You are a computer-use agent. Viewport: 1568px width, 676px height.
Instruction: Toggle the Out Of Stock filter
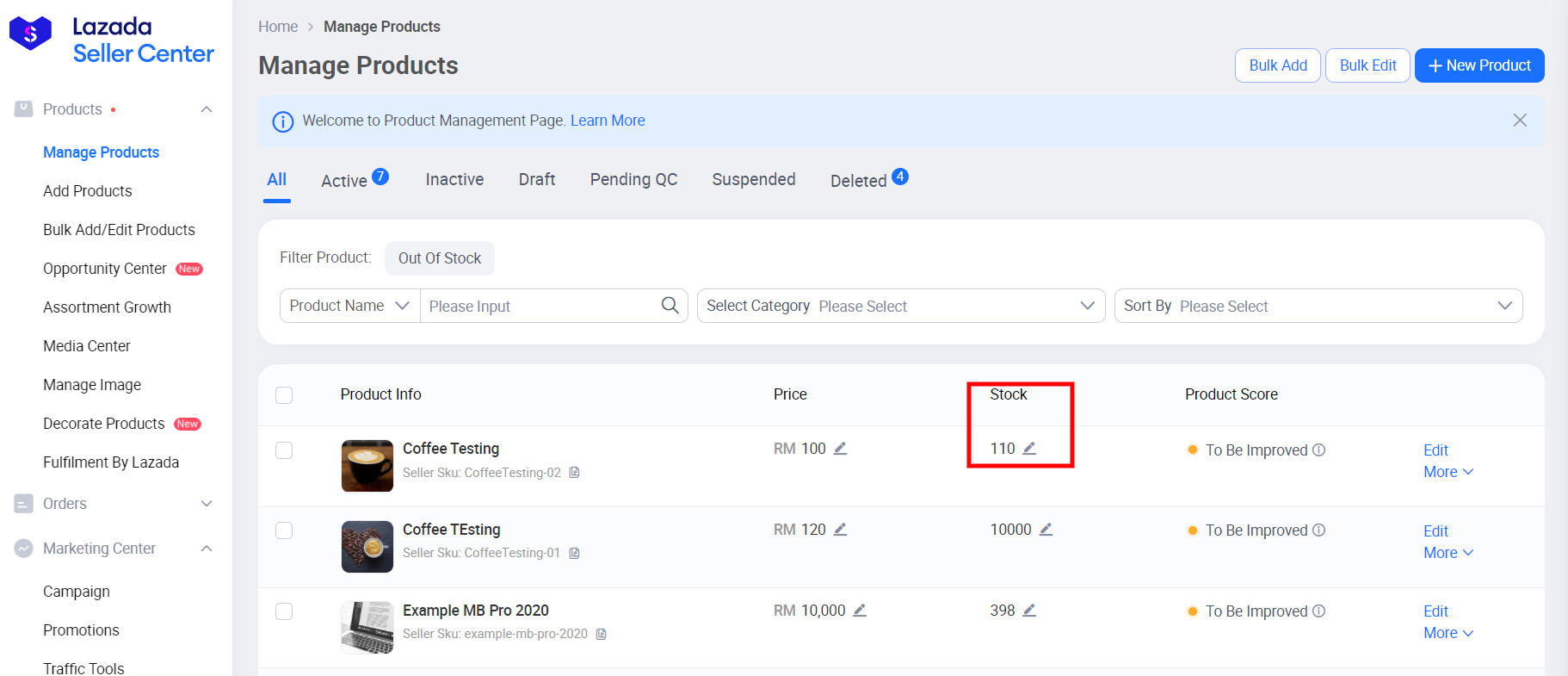(440, 258)
